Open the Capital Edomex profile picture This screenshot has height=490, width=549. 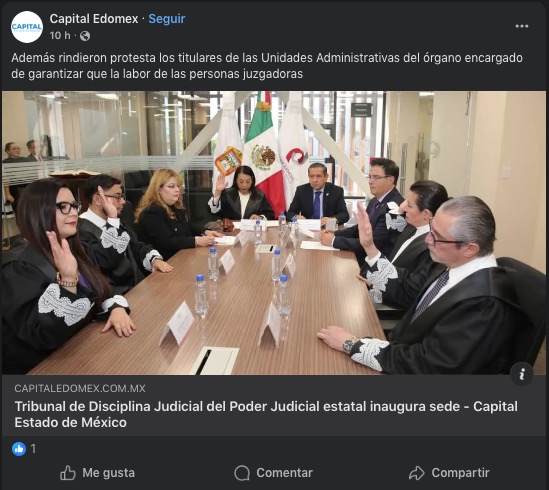pyautogui.click(x=27, y=27)
